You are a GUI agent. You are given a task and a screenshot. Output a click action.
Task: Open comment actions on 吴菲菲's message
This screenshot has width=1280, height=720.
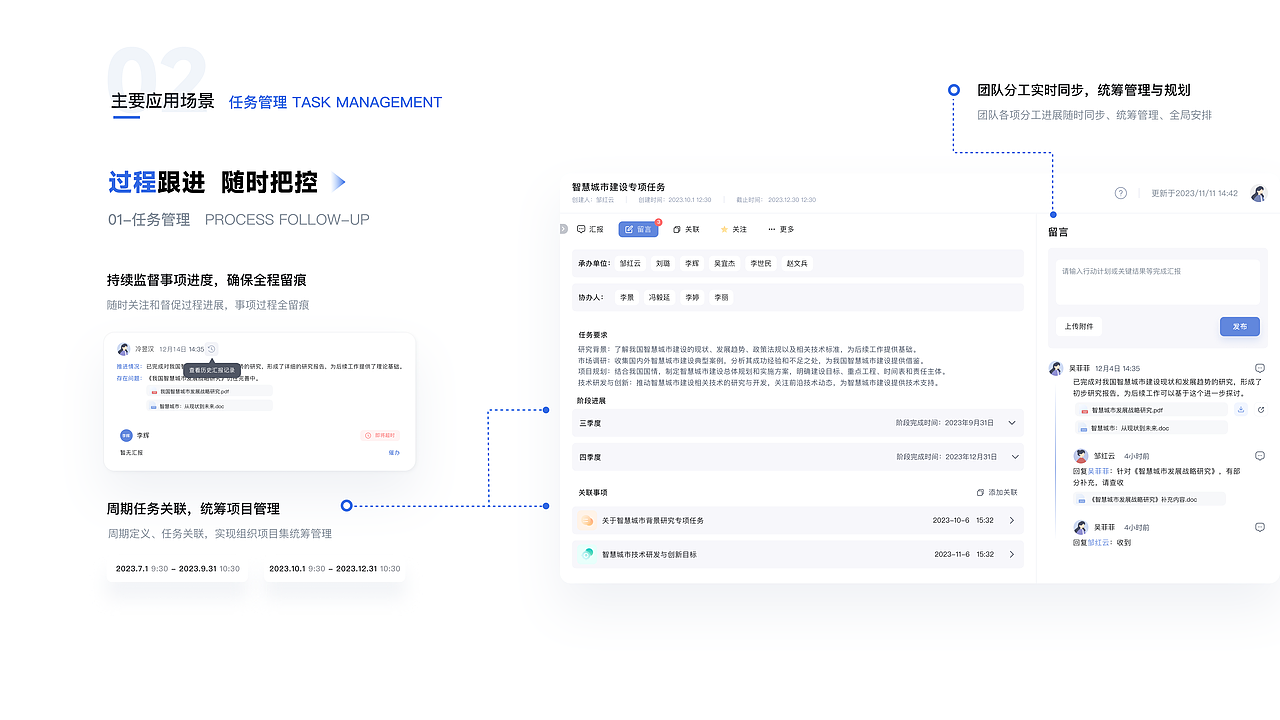pos(1259,368)
